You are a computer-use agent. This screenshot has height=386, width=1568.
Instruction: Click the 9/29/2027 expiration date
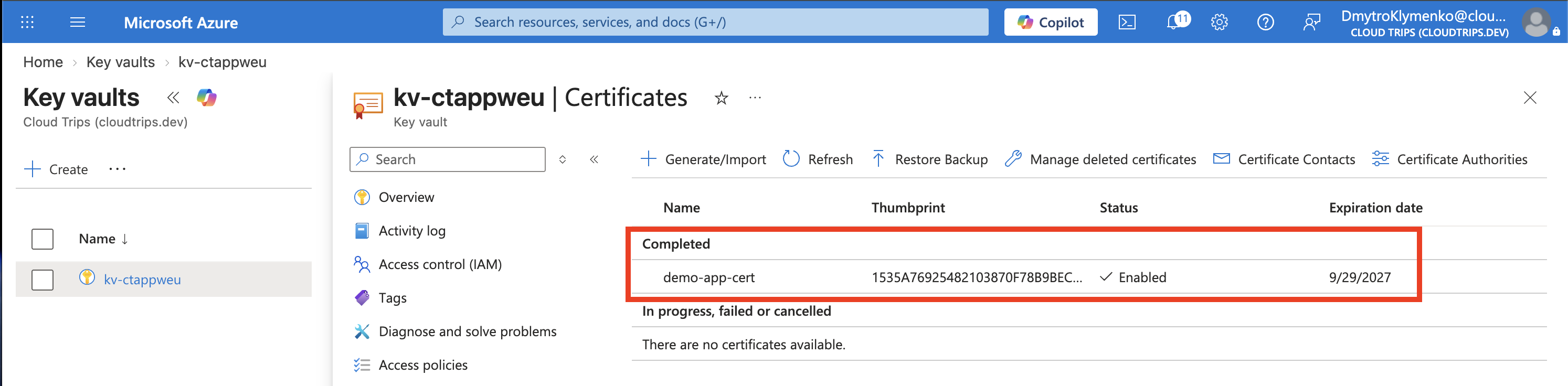(1360, 278)
